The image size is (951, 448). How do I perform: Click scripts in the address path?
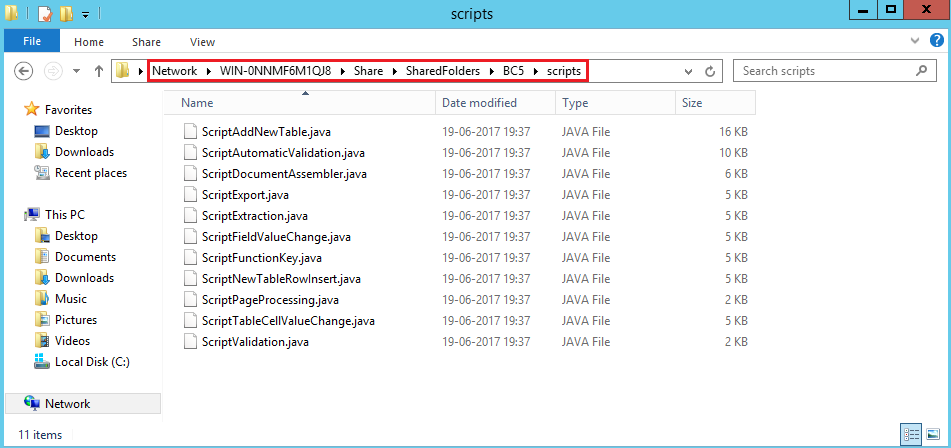(564, 71)
